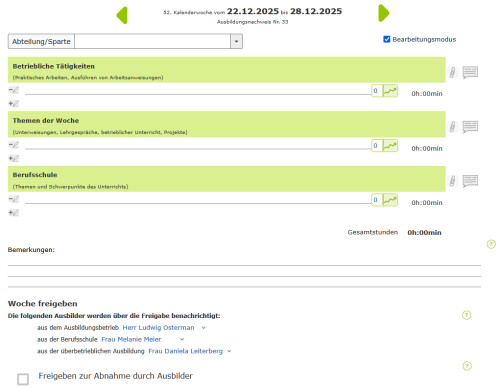The image size is (500, 388).
Task: Select Herr Ludwig Osterman trainer dropdown
Action: [164, 328]
